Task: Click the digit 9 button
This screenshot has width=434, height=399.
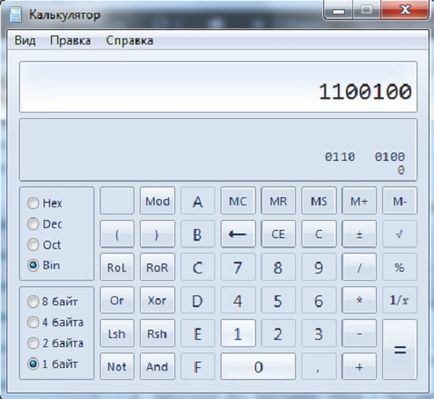Action: (319, 267)
